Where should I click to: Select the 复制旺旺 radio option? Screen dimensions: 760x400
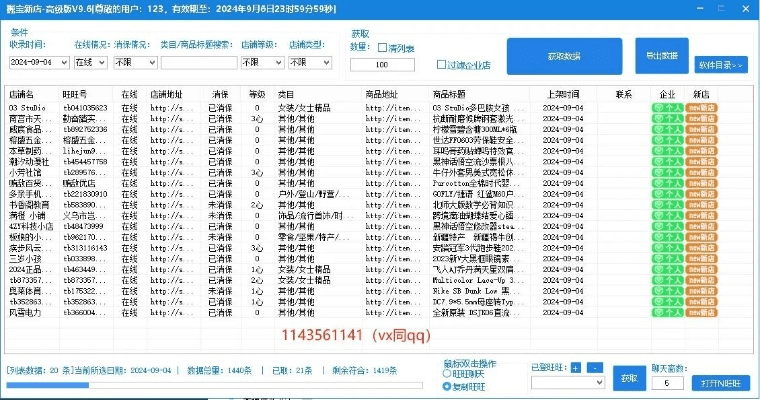click(447, 386)
